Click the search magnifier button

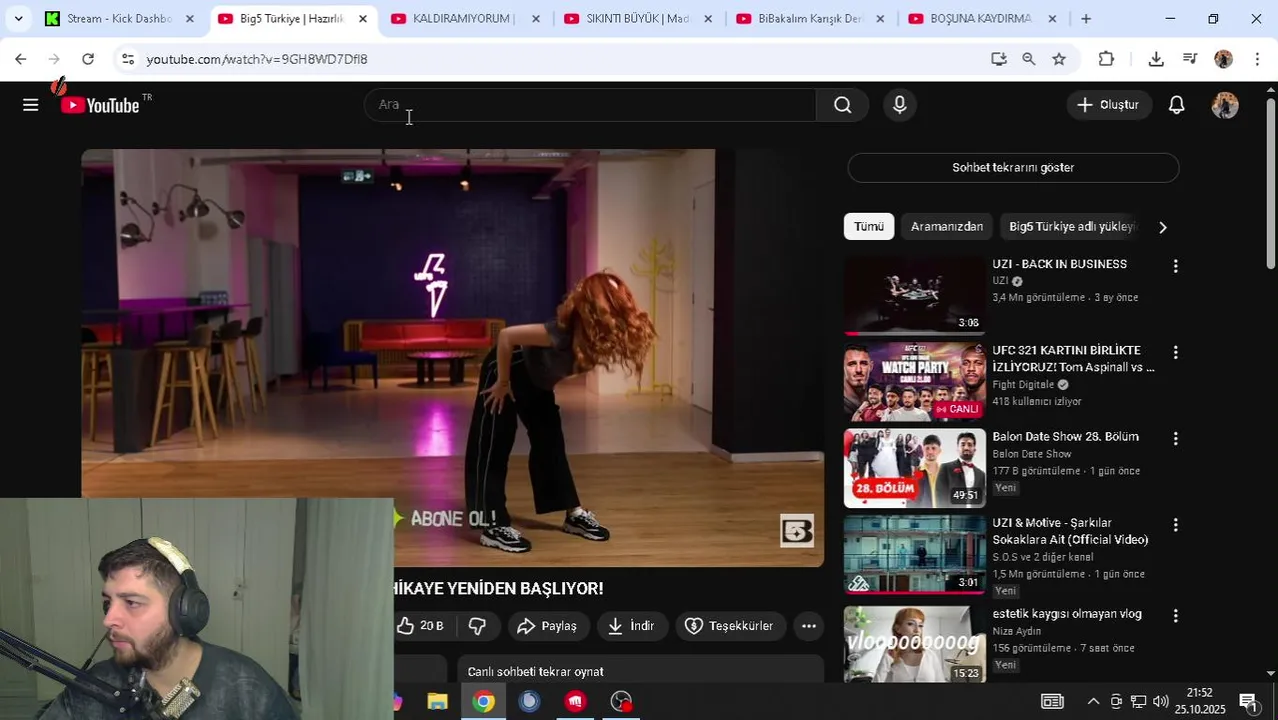click(x=843, y=105)
